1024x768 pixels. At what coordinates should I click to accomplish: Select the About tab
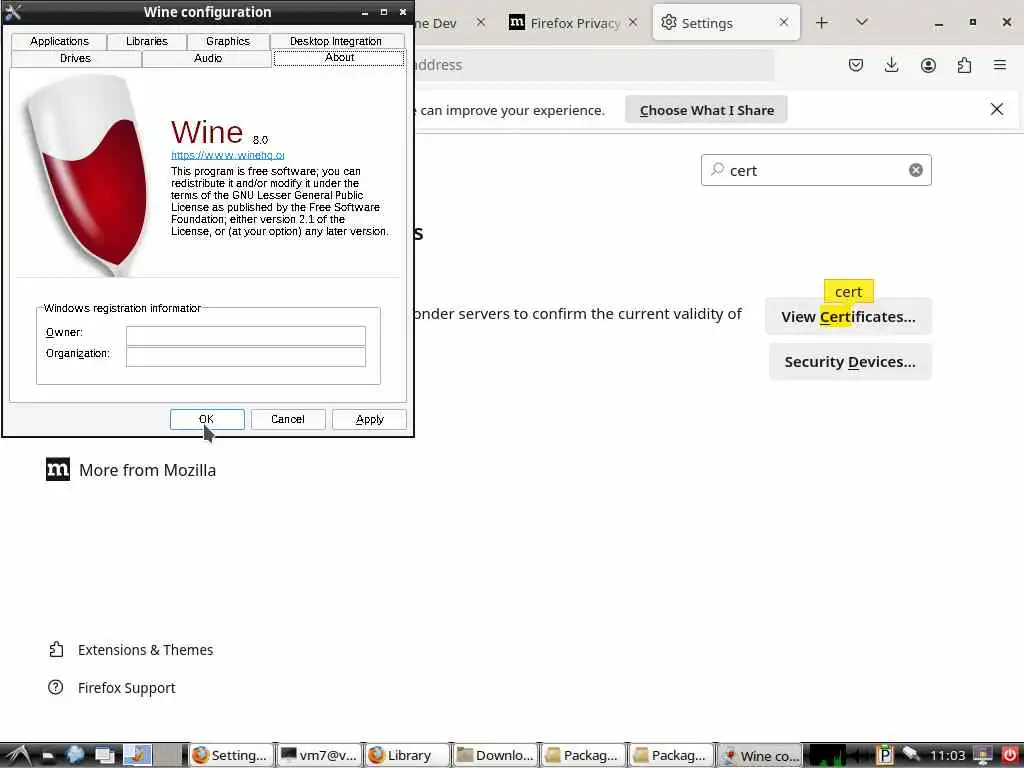[x=339, y=57]
